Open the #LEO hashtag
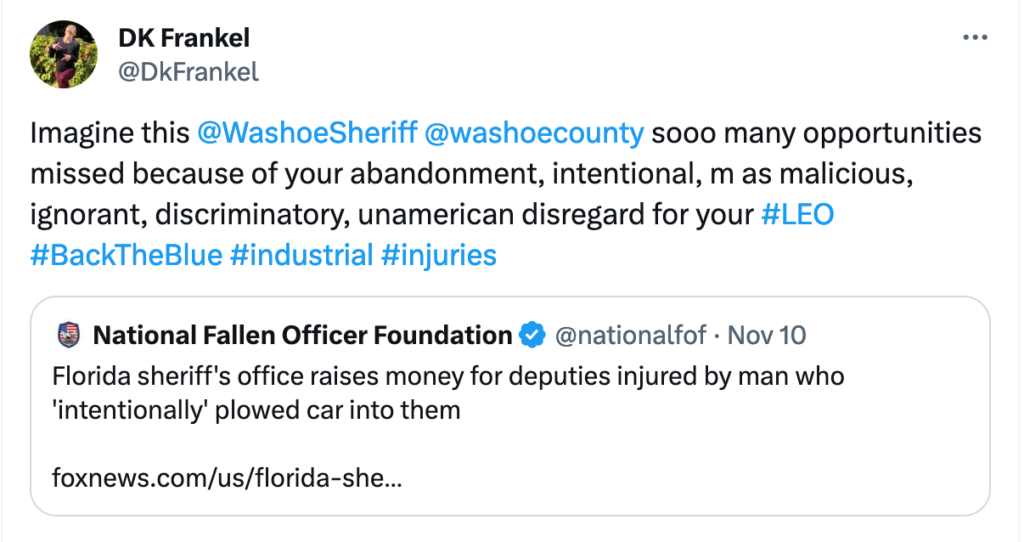This screenshot has width=1024, height=542. point(797,214)
